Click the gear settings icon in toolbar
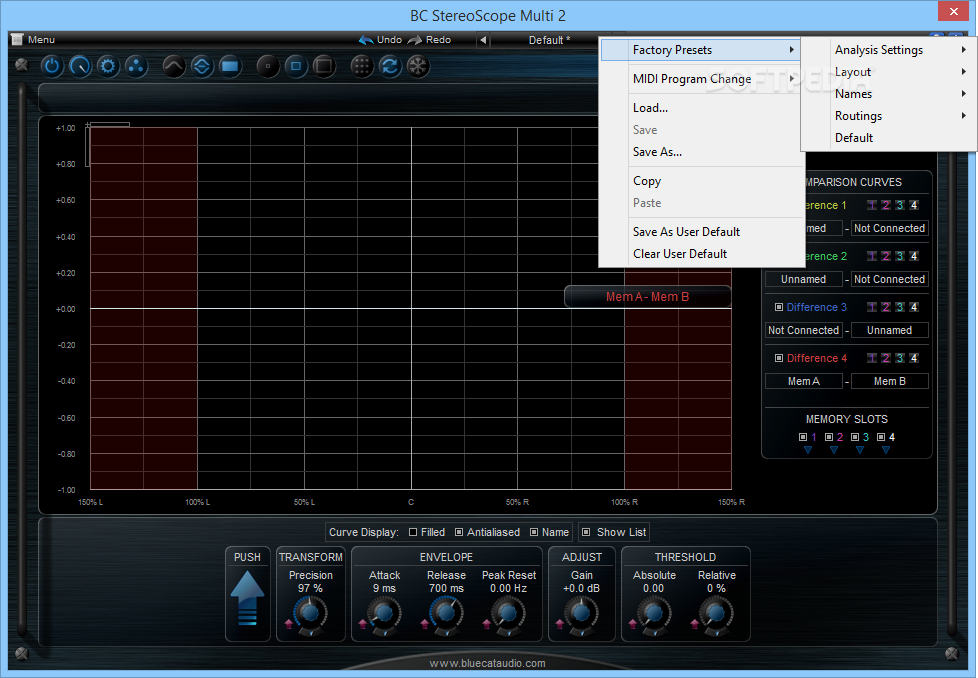The image size is (978, 678). click(x=108, y=66)
